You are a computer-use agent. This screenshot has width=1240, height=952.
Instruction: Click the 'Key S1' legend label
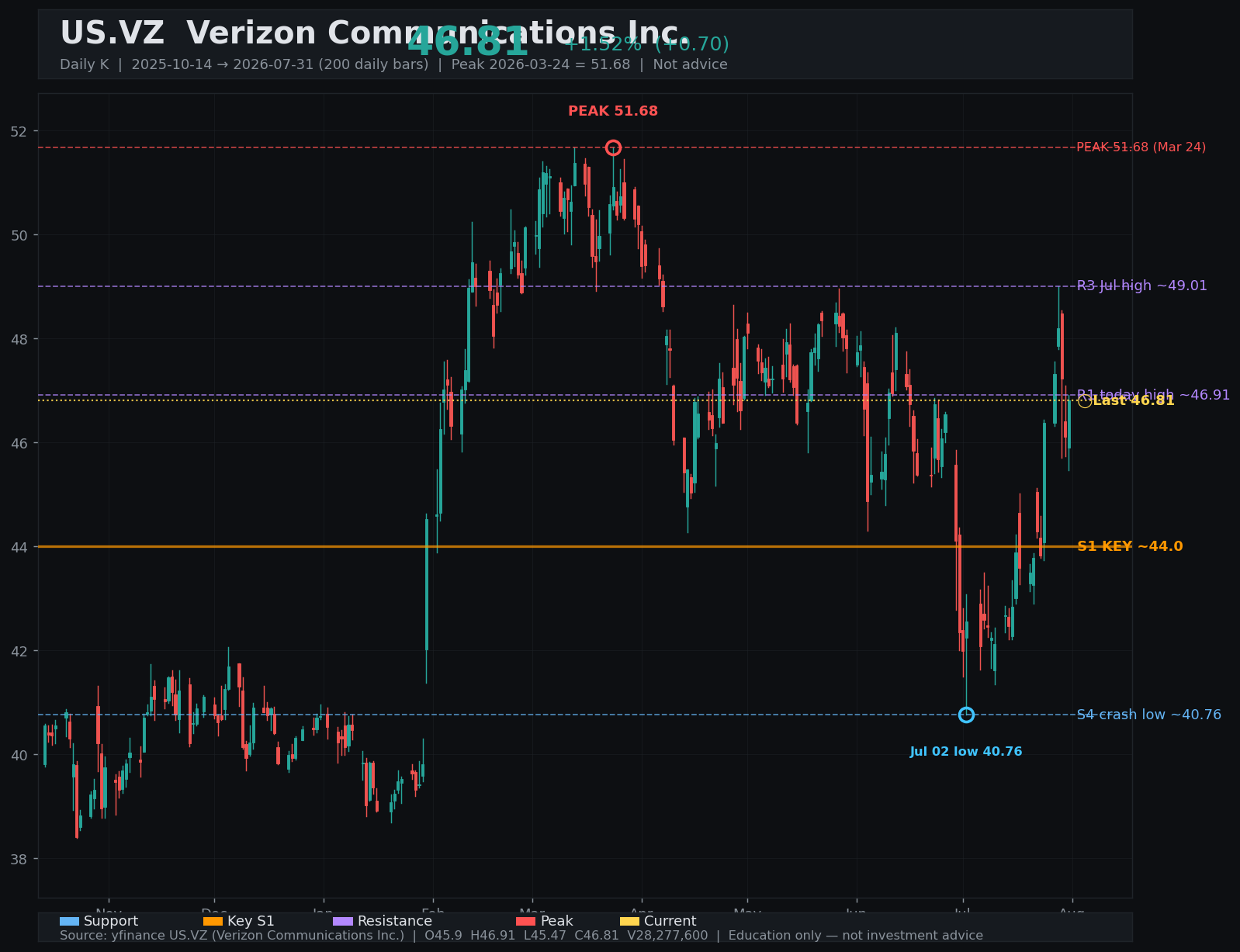click(x=251, y=921)
